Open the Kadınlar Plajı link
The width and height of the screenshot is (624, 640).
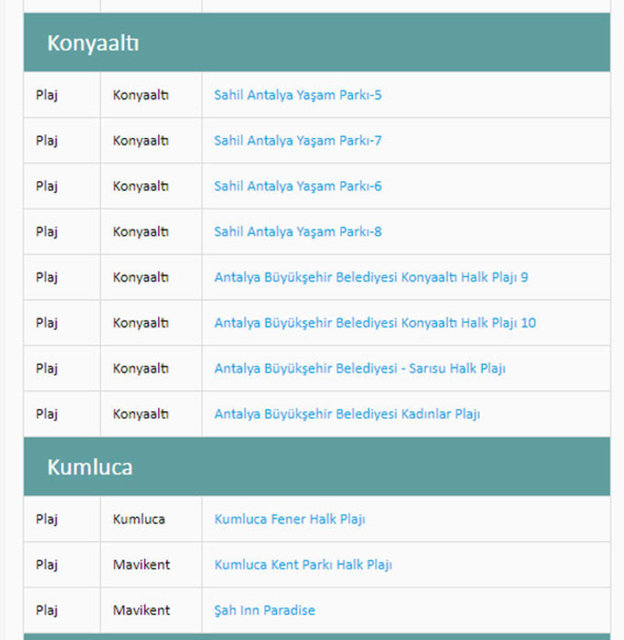347,414
